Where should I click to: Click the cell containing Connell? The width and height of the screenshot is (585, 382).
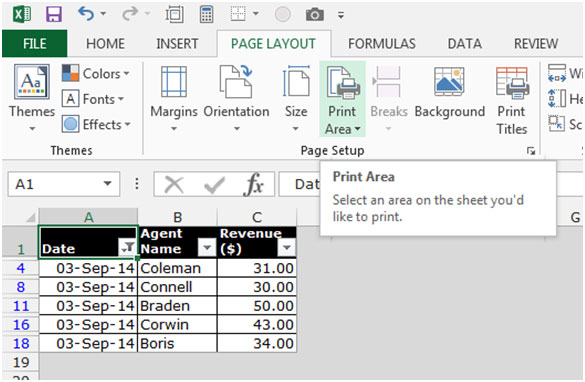(x=178, y=287)
